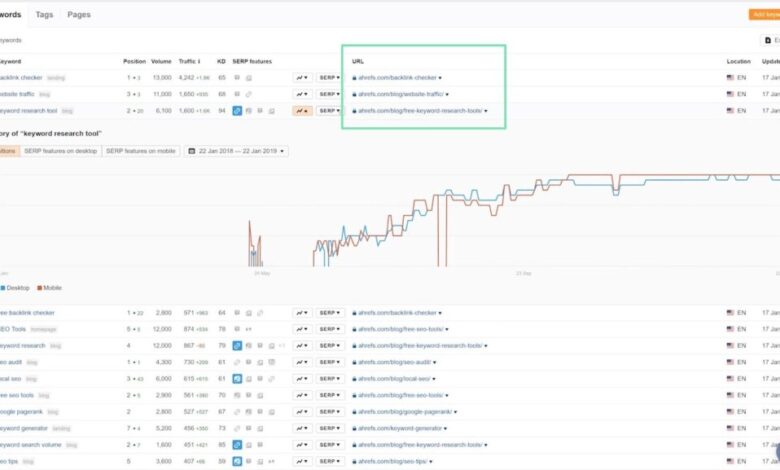Viewport: 780px width, 470px height.
Task: Click the blog tag beside local seo
Action: click(31, 379)
